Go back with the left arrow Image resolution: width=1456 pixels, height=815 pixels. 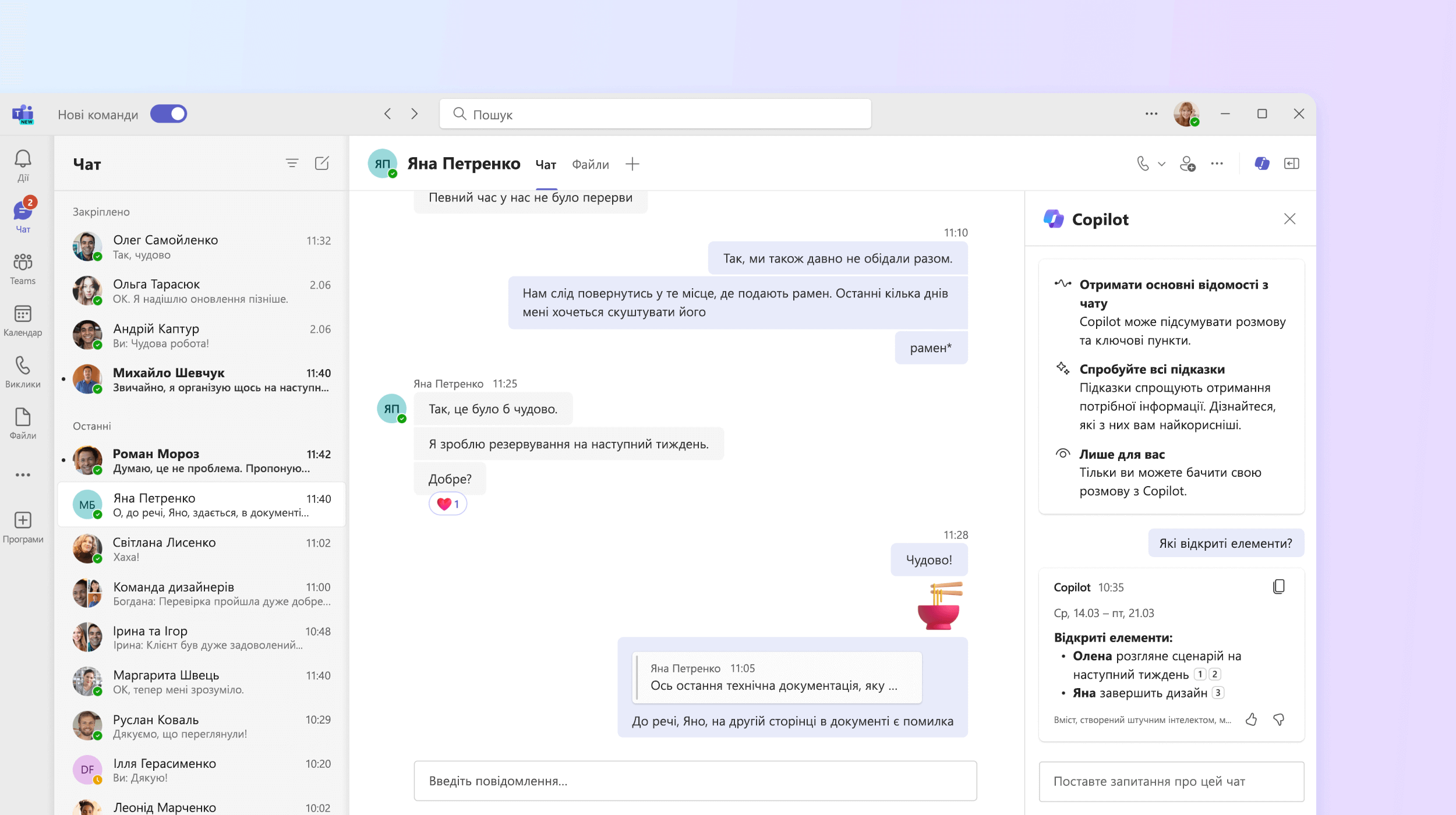(x=388, y=114)
